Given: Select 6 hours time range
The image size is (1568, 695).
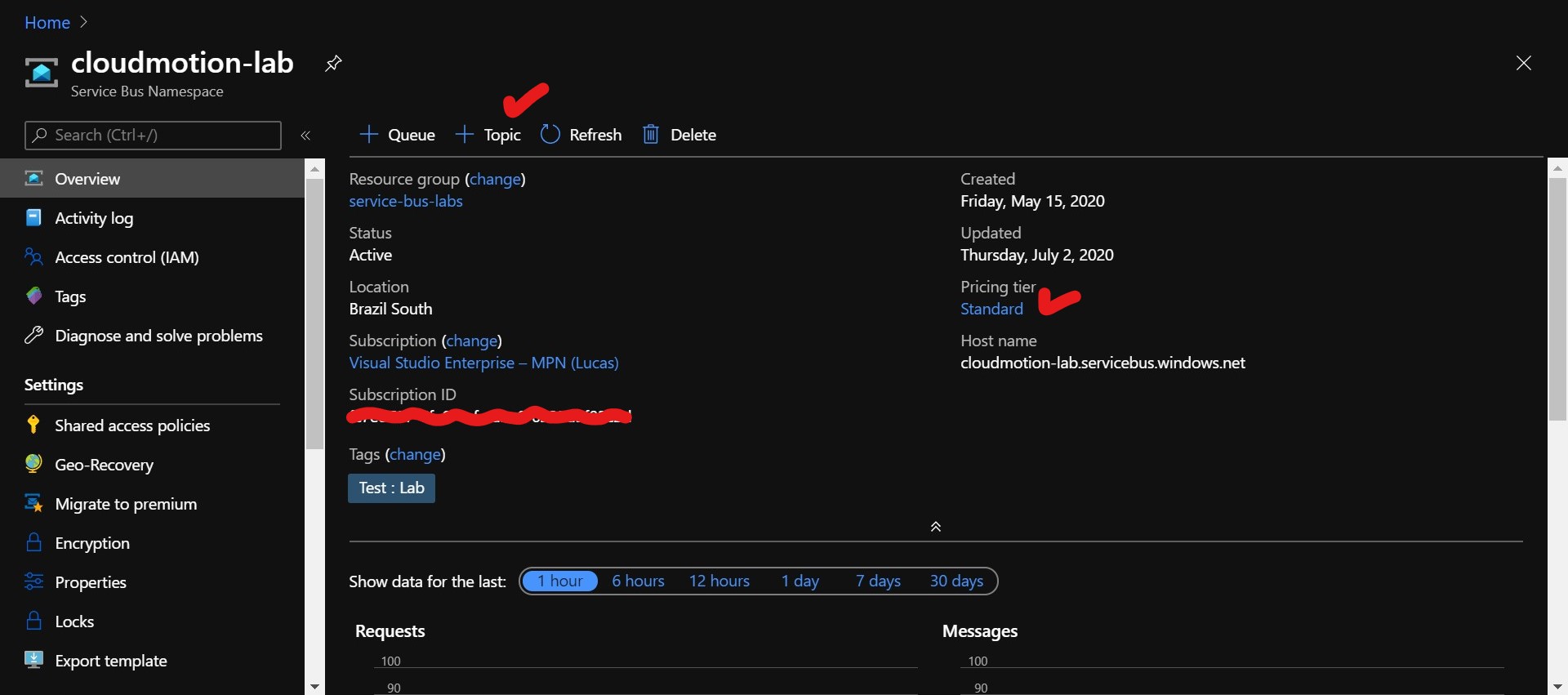Looking at the screenshot, I should pos(638,581).
